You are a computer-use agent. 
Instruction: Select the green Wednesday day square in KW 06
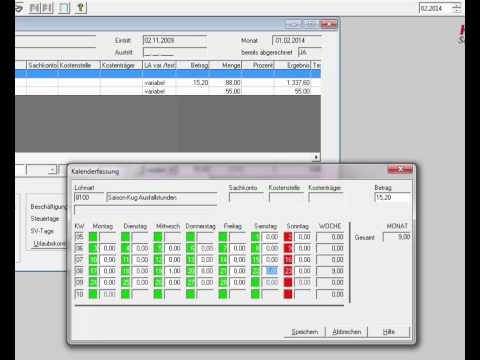click(158, 248)
